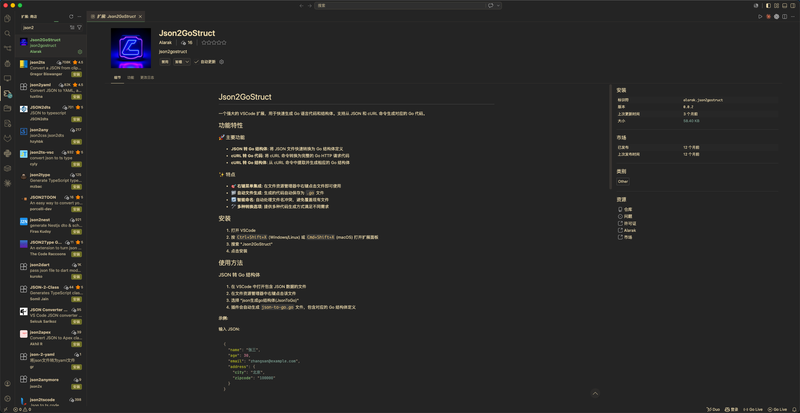Click the Json2GoStruct extension logo image
Image resolution: width=800 pixels, height=413 pixels.
tap(131, 48)
